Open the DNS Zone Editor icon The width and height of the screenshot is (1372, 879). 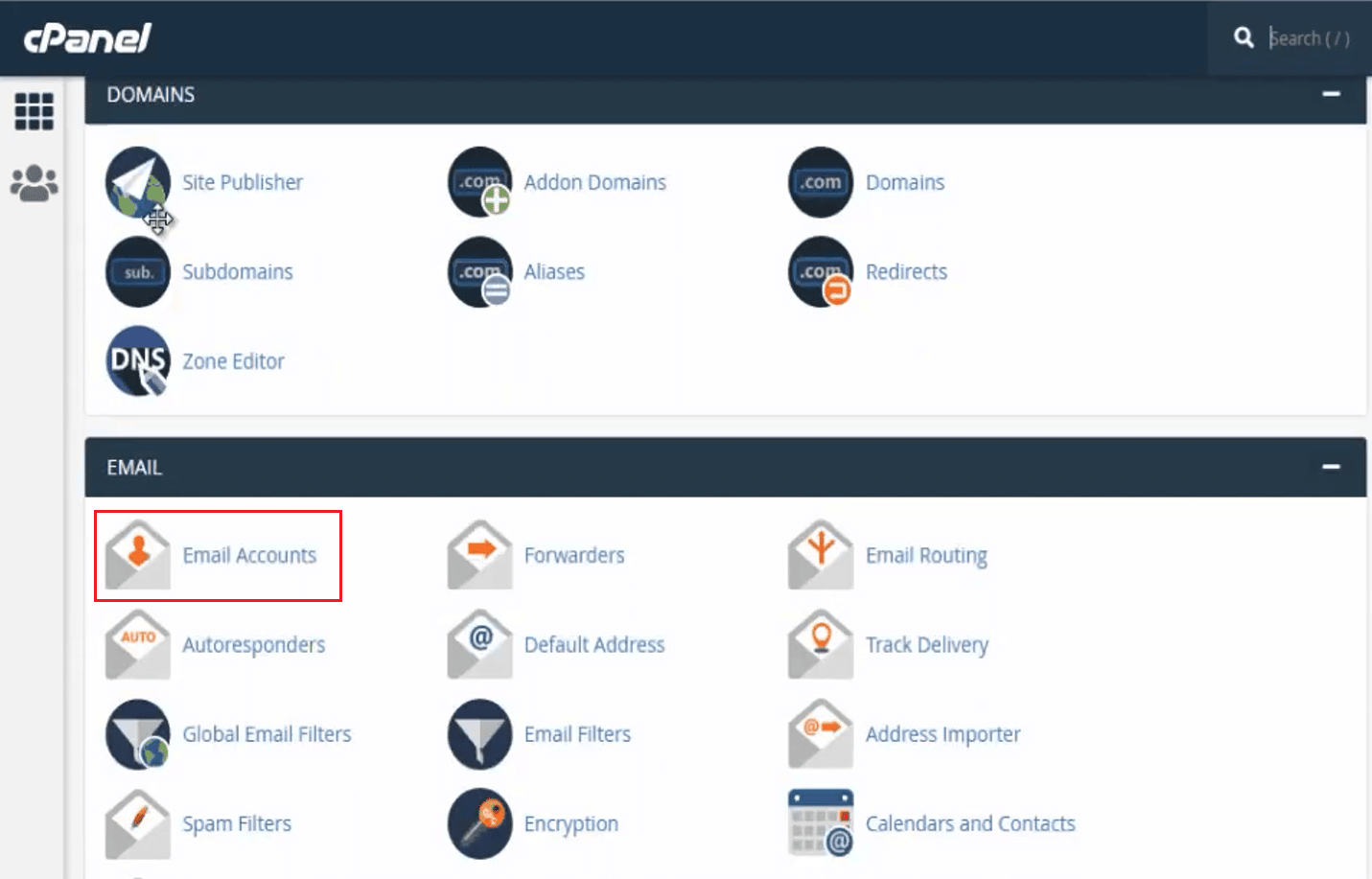(x=138, y=361)
